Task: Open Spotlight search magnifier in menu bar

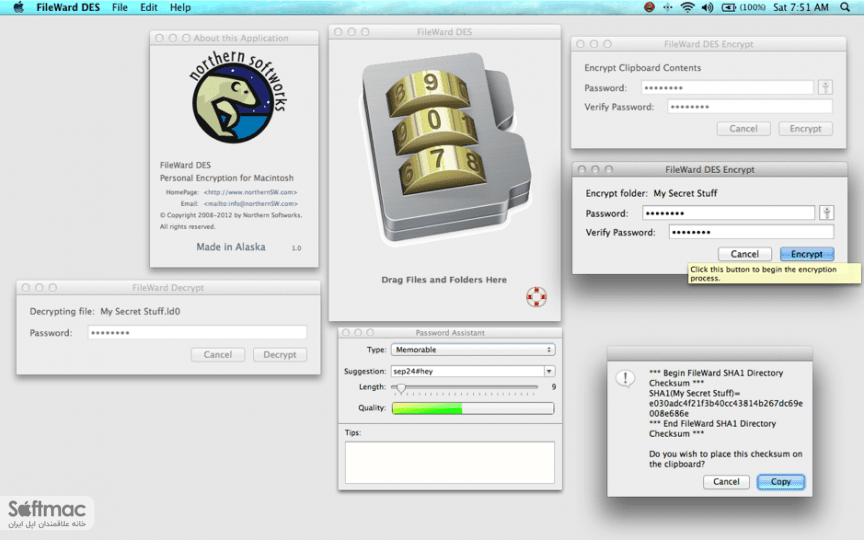Action: coord(845,7)
